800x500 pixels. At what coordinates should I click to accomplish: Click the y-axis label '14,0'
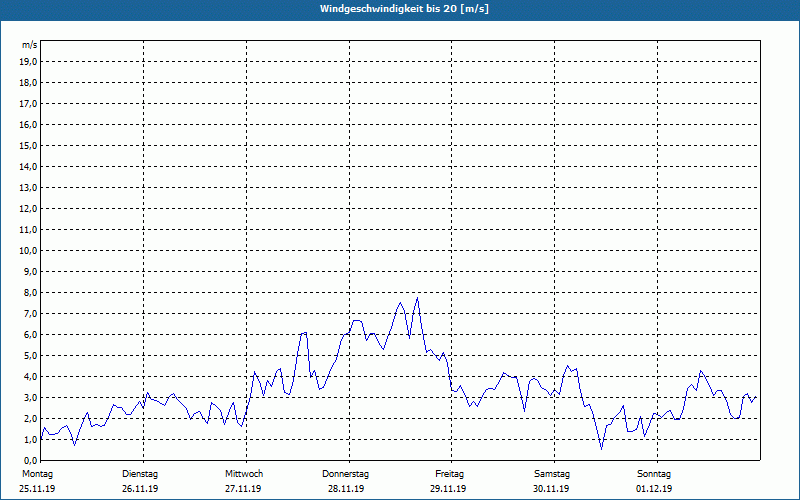coord(28,166)
